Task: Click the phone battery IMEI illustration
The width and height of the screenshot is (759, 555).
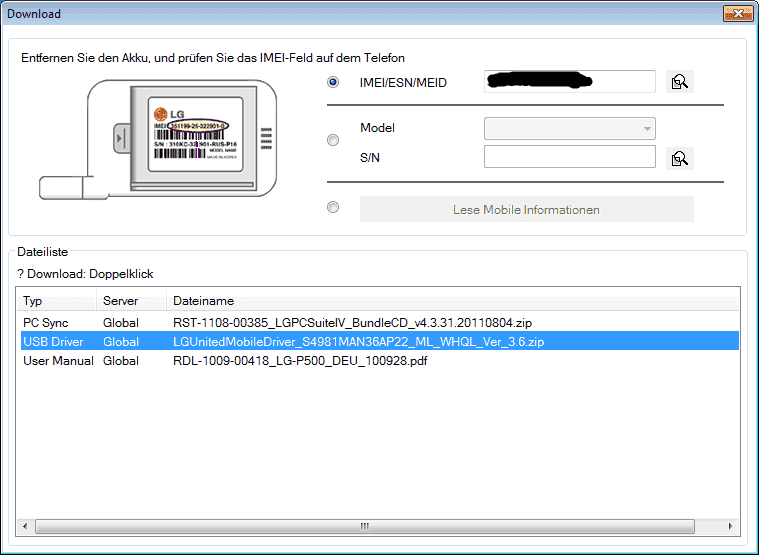Action: (158, 140)
